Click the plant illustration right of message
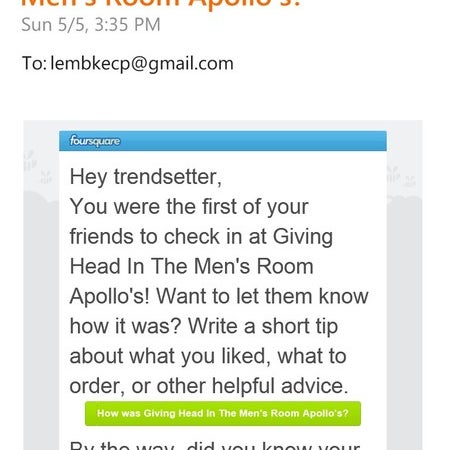This screenshot has height=450, width=450. 401,176
